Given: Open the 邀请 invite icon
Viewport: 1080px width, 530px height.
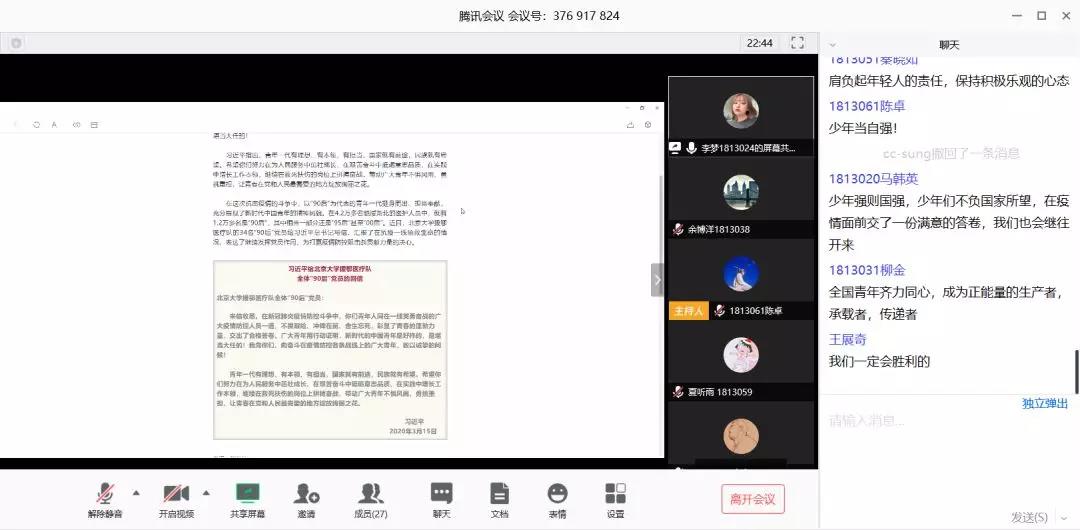Looking at the screenshot, I should [306, 499].
